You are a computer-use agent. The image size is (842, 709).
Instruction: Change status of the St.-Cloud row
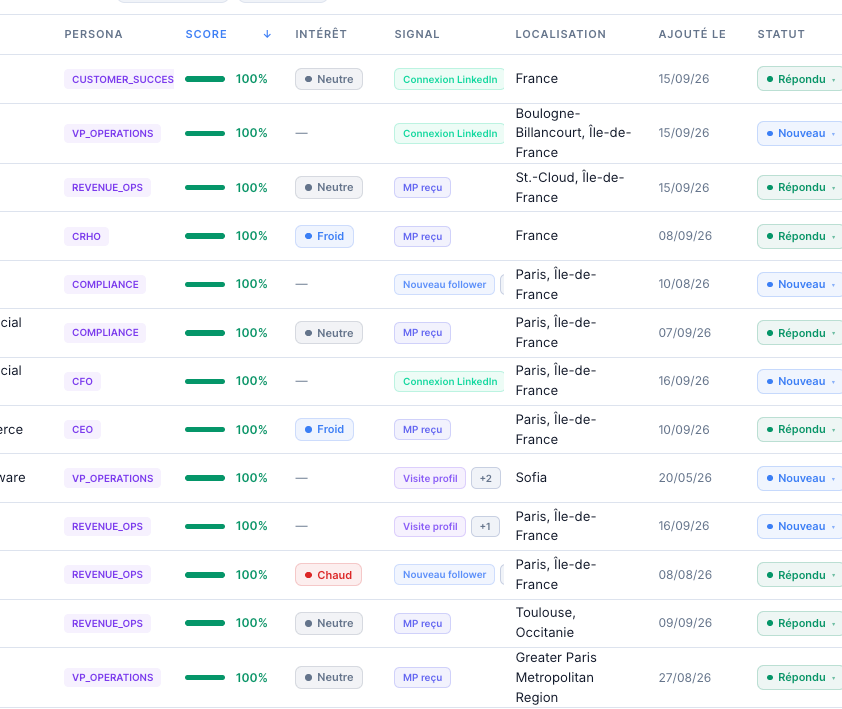point(800,187)
